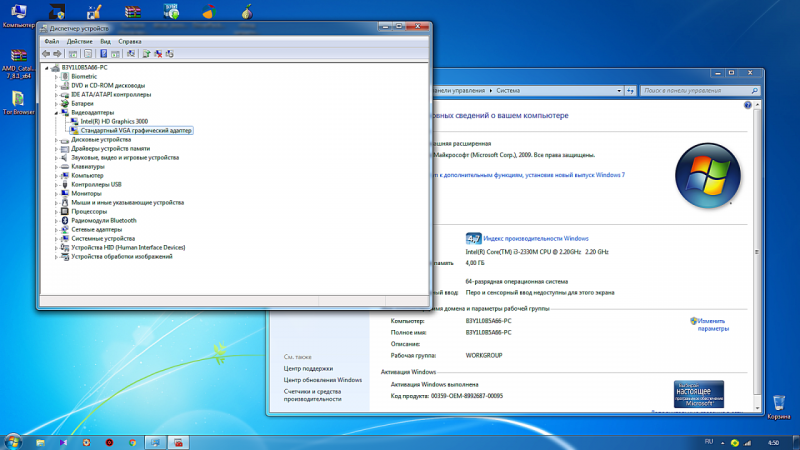The height and width of the screenshot is (450, 800).
Task: Click the refresh button beside the address bar
Action: [x=630, y=91]
